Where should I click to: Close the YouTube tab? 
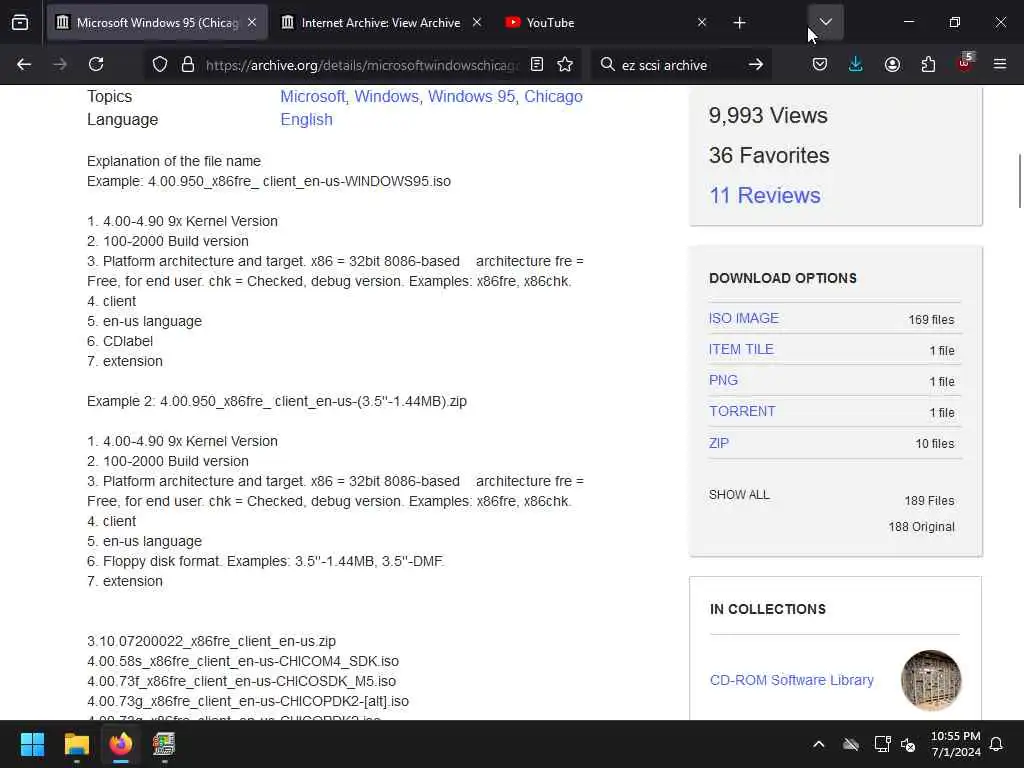[x=701, y=23]
